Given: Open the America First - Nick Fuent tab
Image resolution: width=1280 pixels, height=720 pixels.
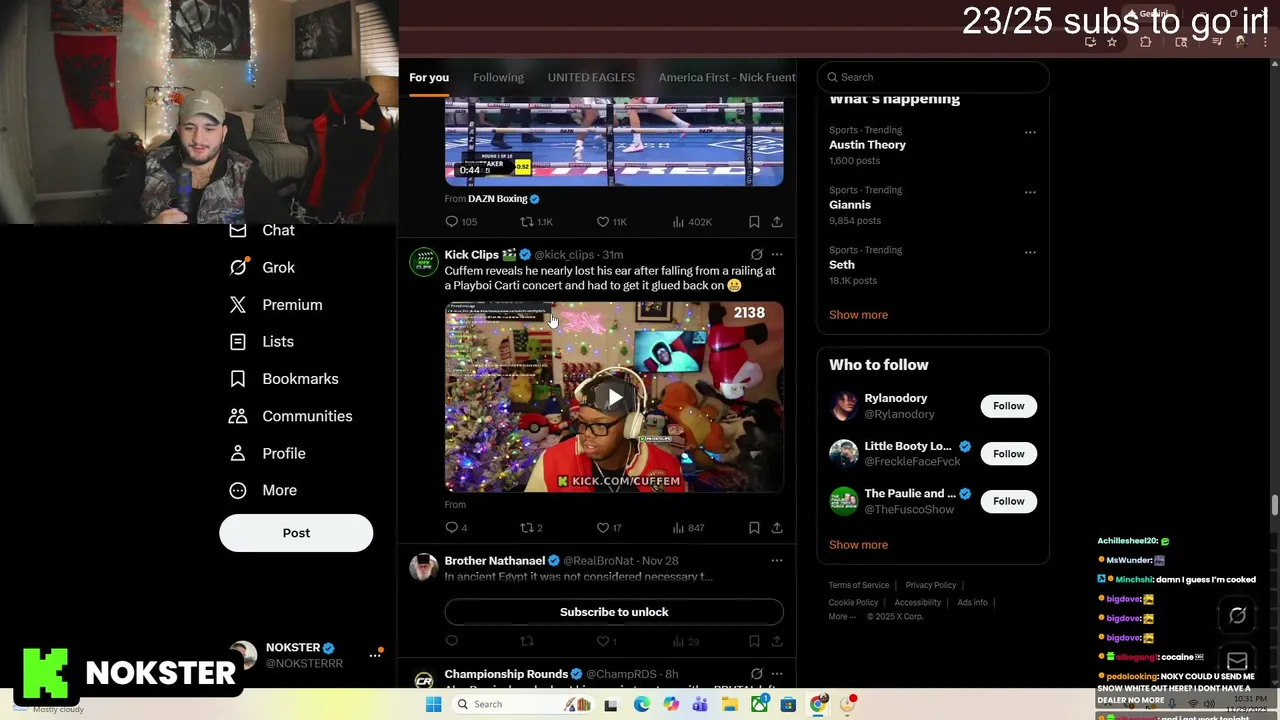Looking at the screenshot, I should [x=727, y=78].
